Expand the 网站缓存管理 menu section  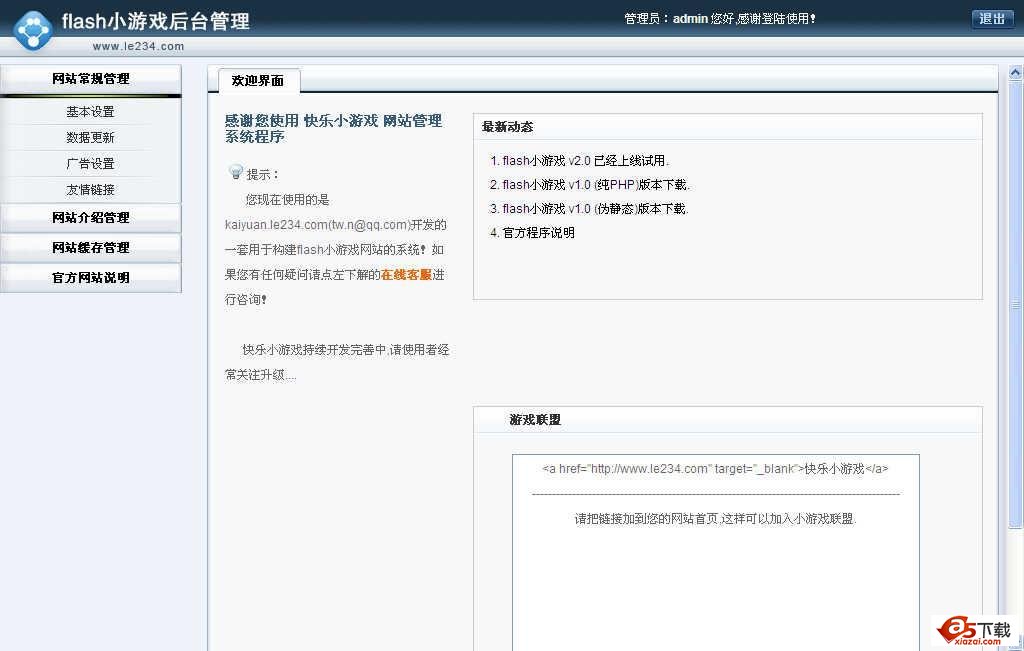[x=91, y=248]
